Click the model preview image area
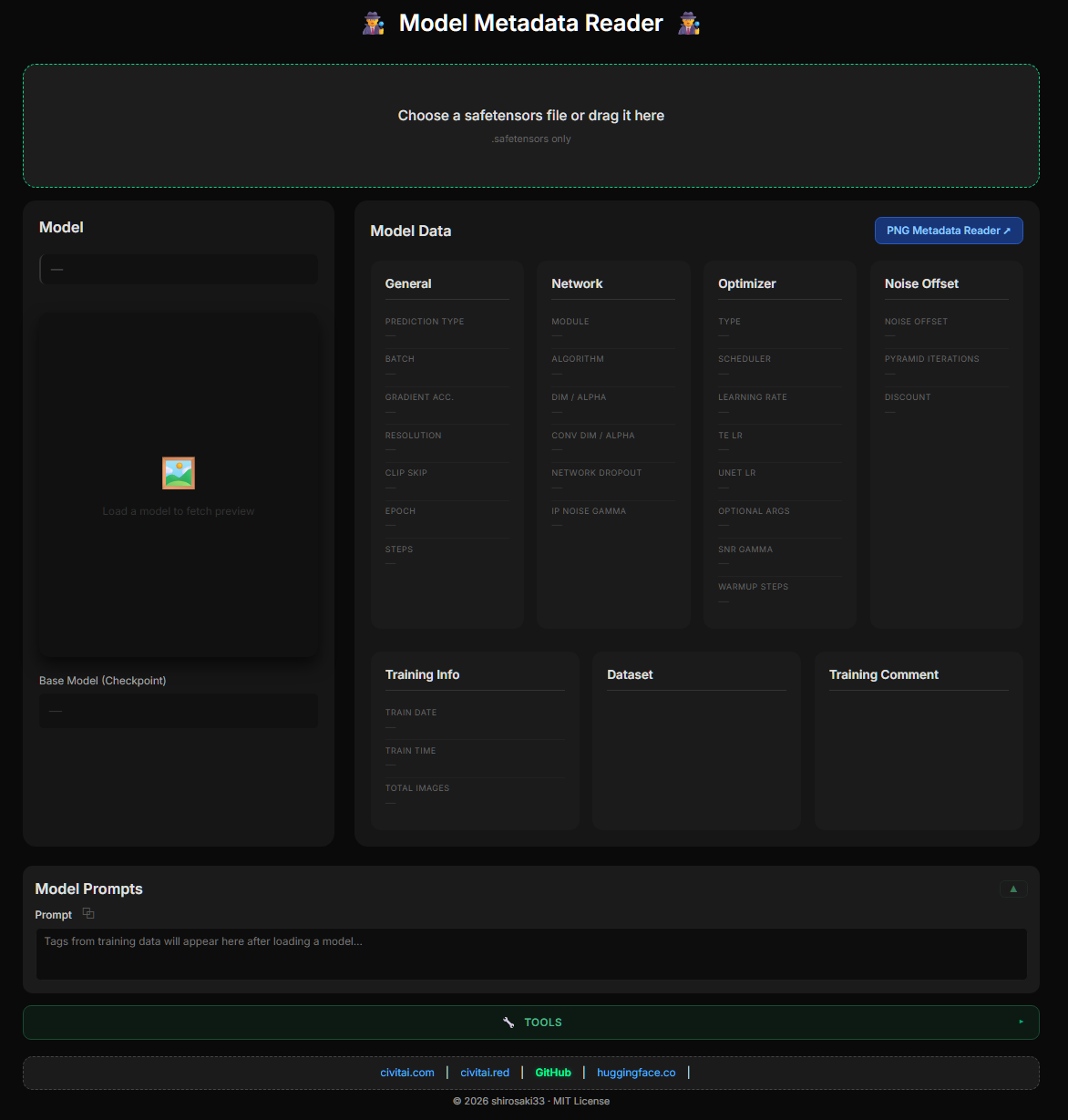The image size is (1068, 1120). pyautogui.click(x=179, y=485)
